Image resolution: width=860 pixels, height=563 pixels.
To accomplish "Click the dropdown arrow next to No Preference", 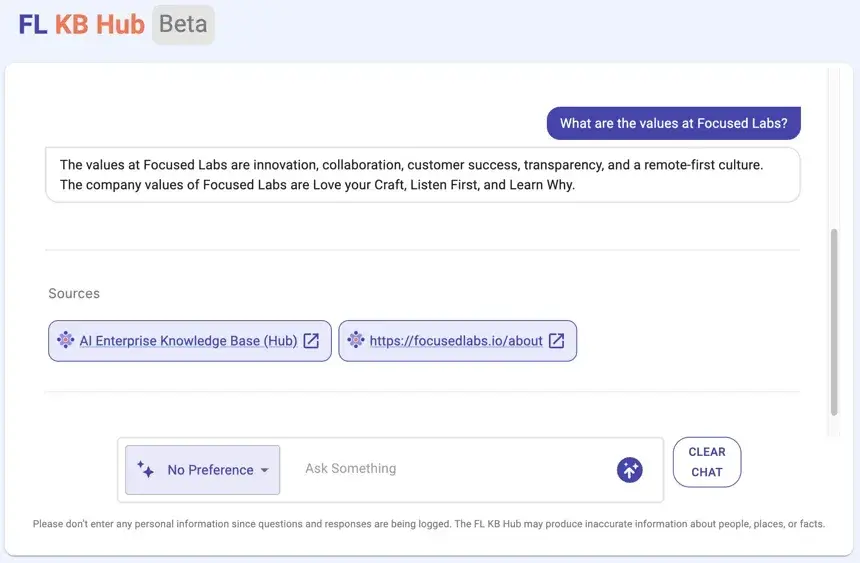I will click(x=265, y=470).
